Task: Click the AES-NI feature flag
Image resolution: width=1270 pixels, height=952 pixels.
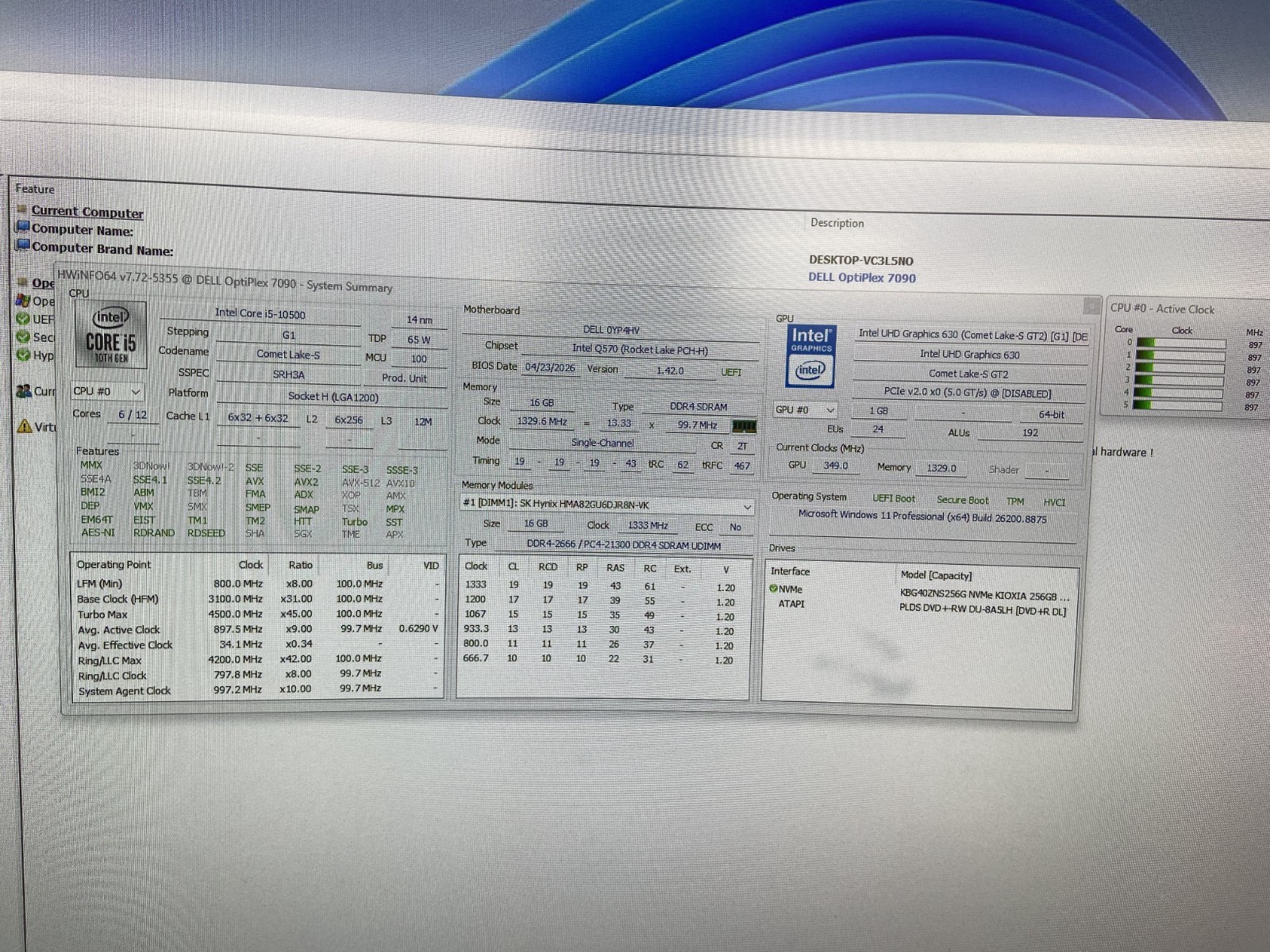Action: 98,532
